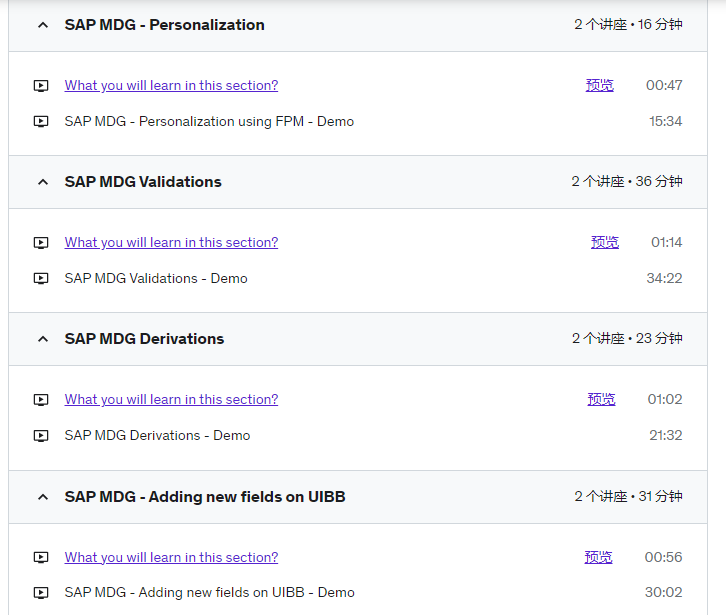Click the '2 个讲座 • 23 分钟' summary
This screenshot has height=615, width=726.
click(627, 339)
